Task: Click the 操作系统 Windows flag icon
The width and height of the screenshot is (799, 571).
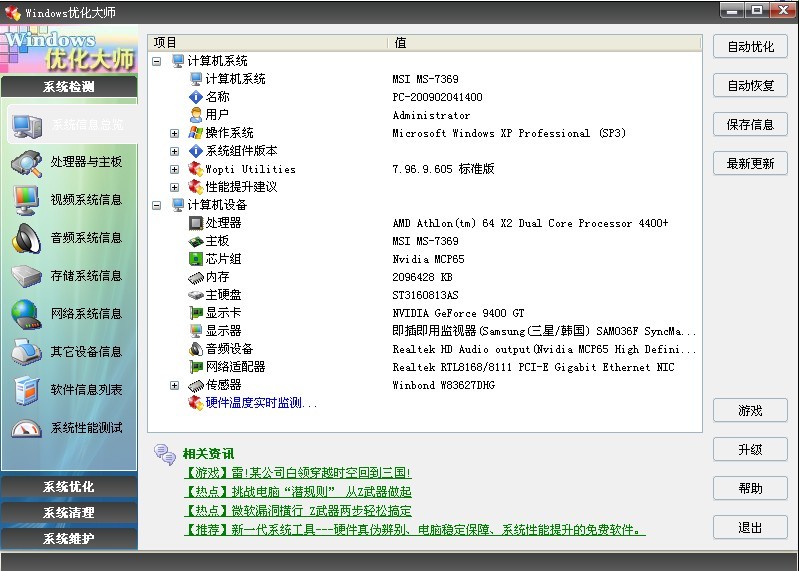Action: (196, 133)
